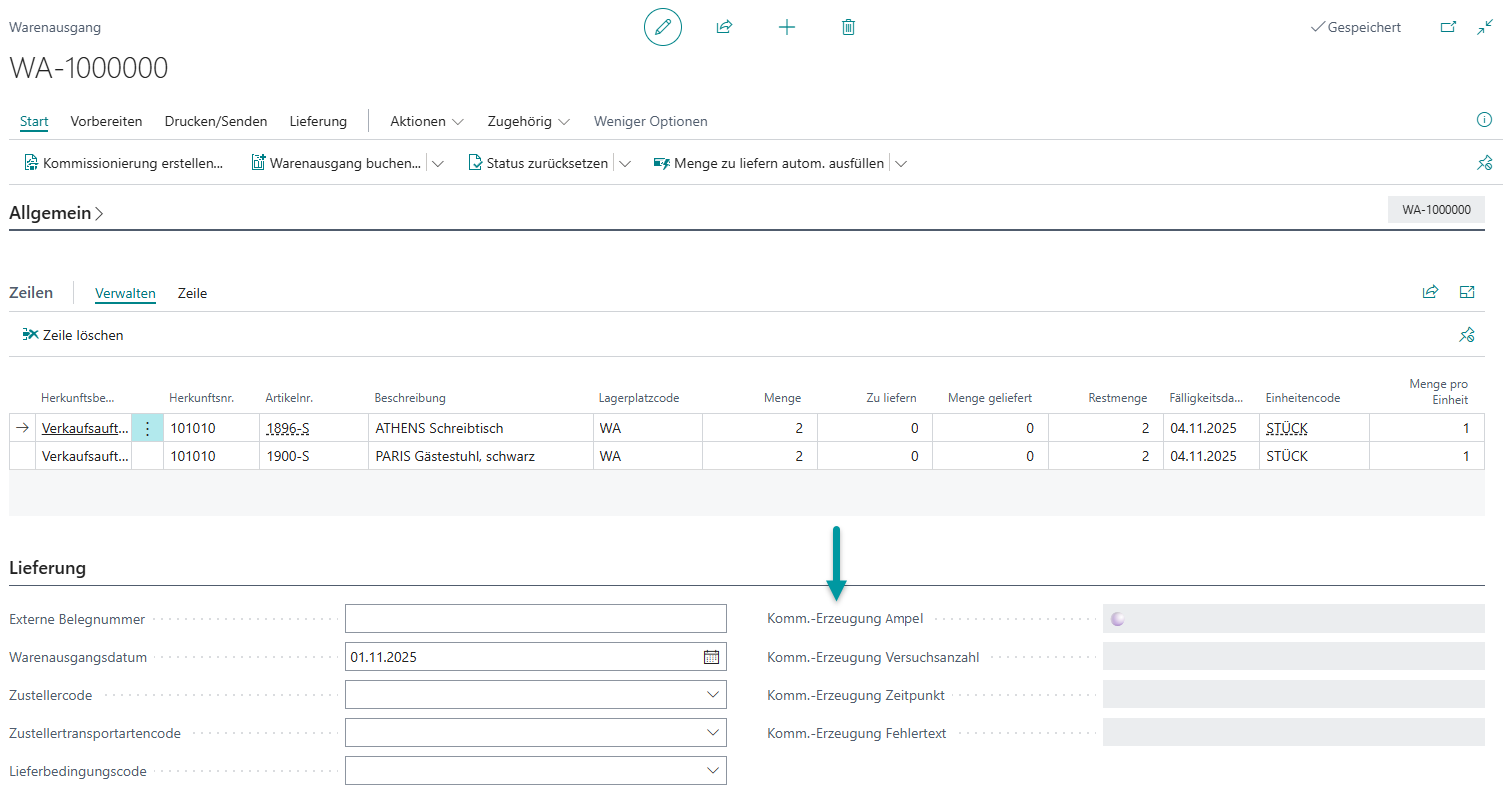This screenshot has width=1506, height=795.
Task: Click the trash delete icon
Action: point(848,27)
